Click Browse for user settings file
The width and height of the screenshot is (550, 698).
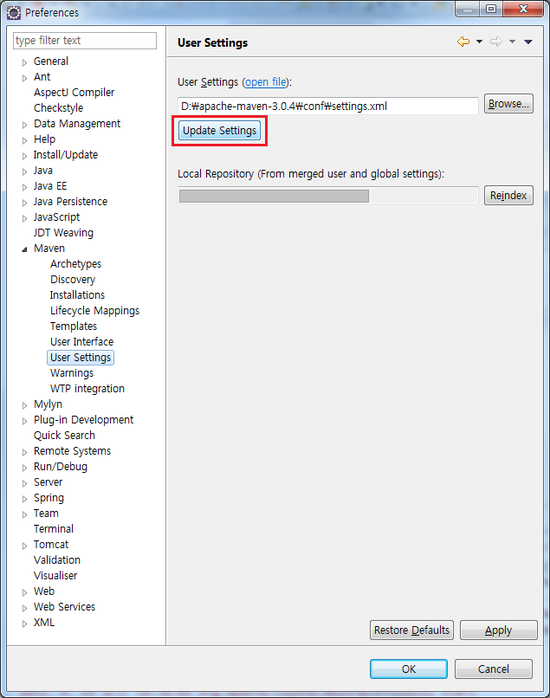[x=509, y=104]
